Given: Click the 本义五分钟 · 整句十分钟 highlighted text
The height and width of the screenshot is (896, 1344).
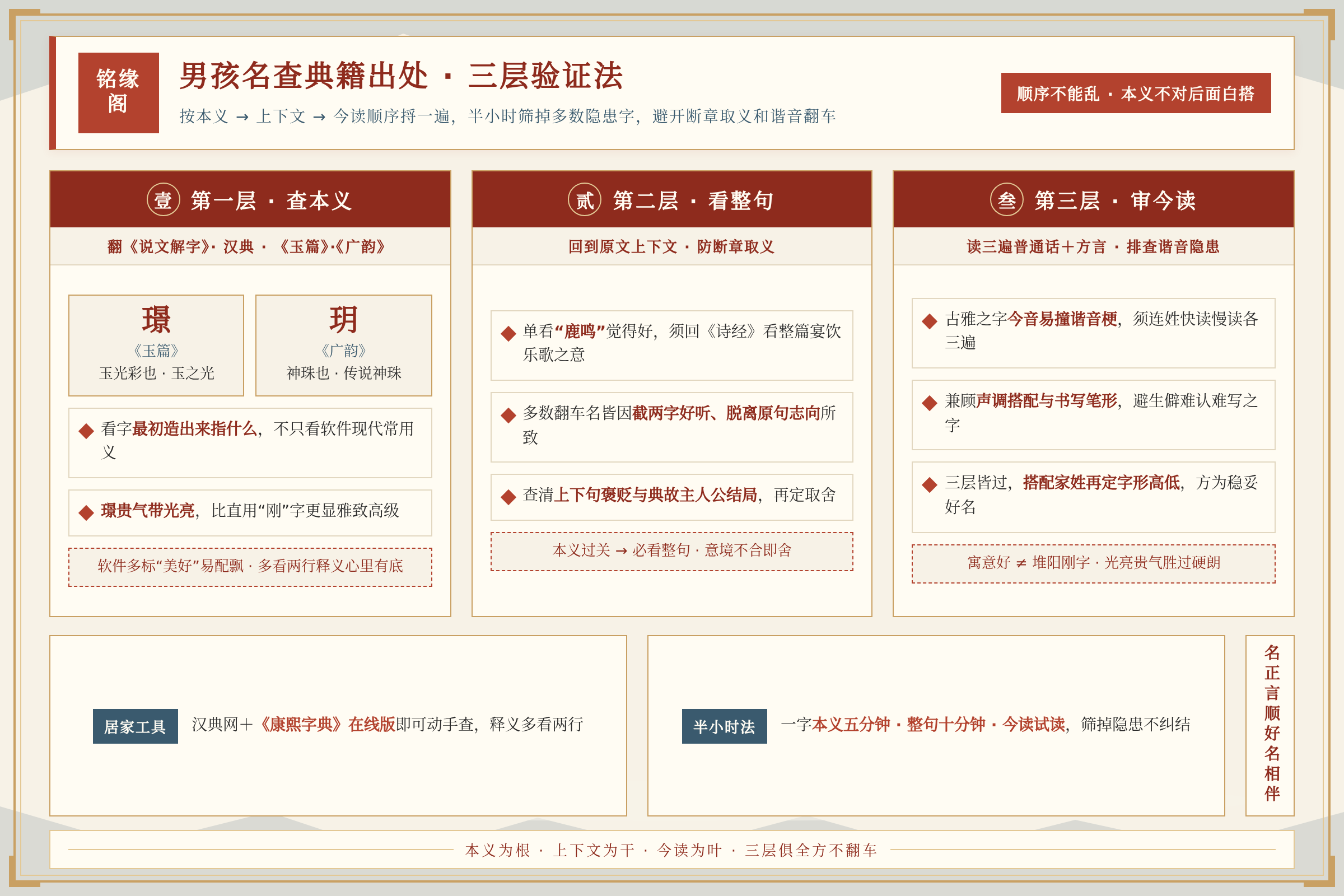Looking at the screenshot, I should (x=939, y=725).
